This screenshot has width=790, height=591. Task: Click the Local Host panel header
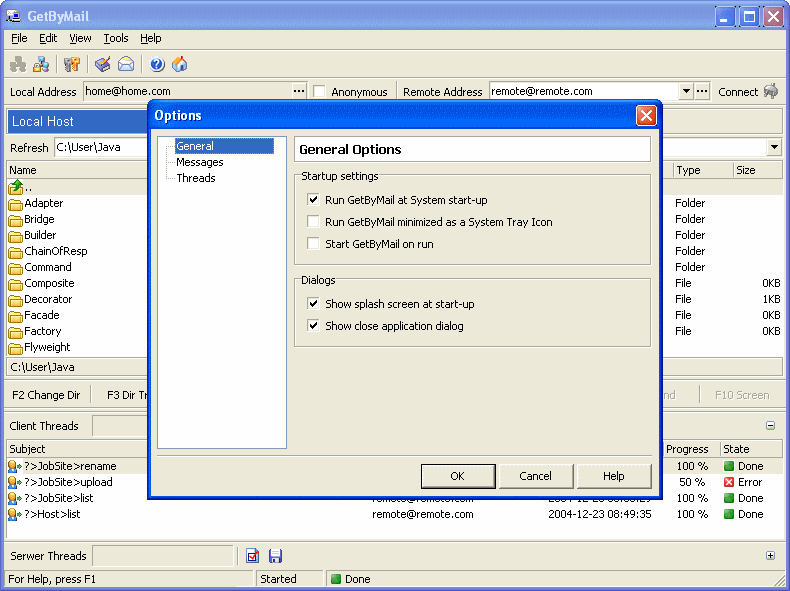(x=77, y=121)
